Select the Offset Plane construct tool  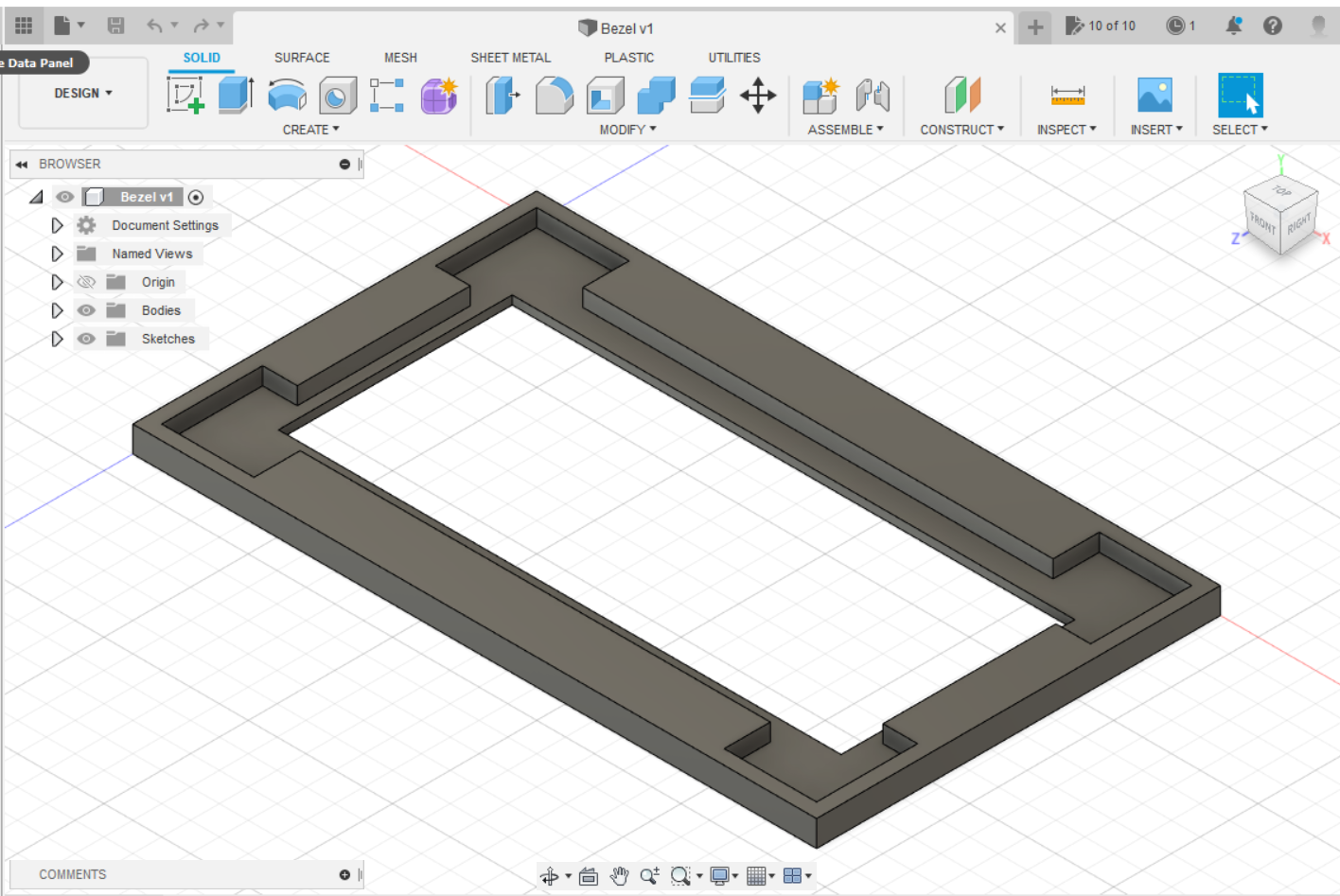(962, 96)
